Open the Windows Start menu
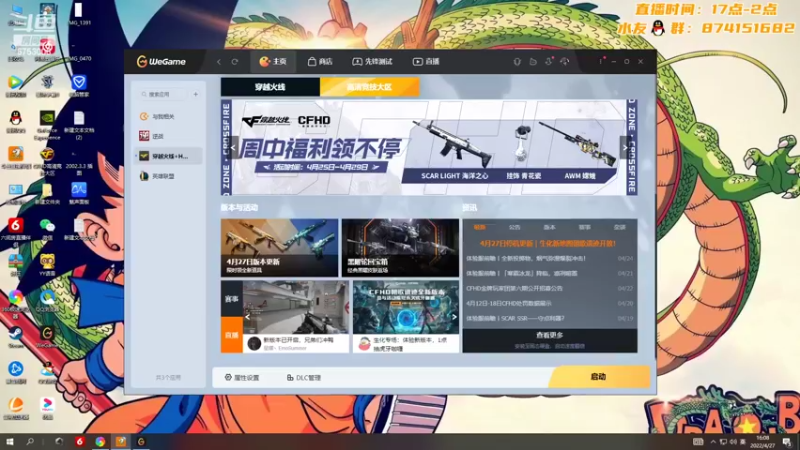 [10, 441]
